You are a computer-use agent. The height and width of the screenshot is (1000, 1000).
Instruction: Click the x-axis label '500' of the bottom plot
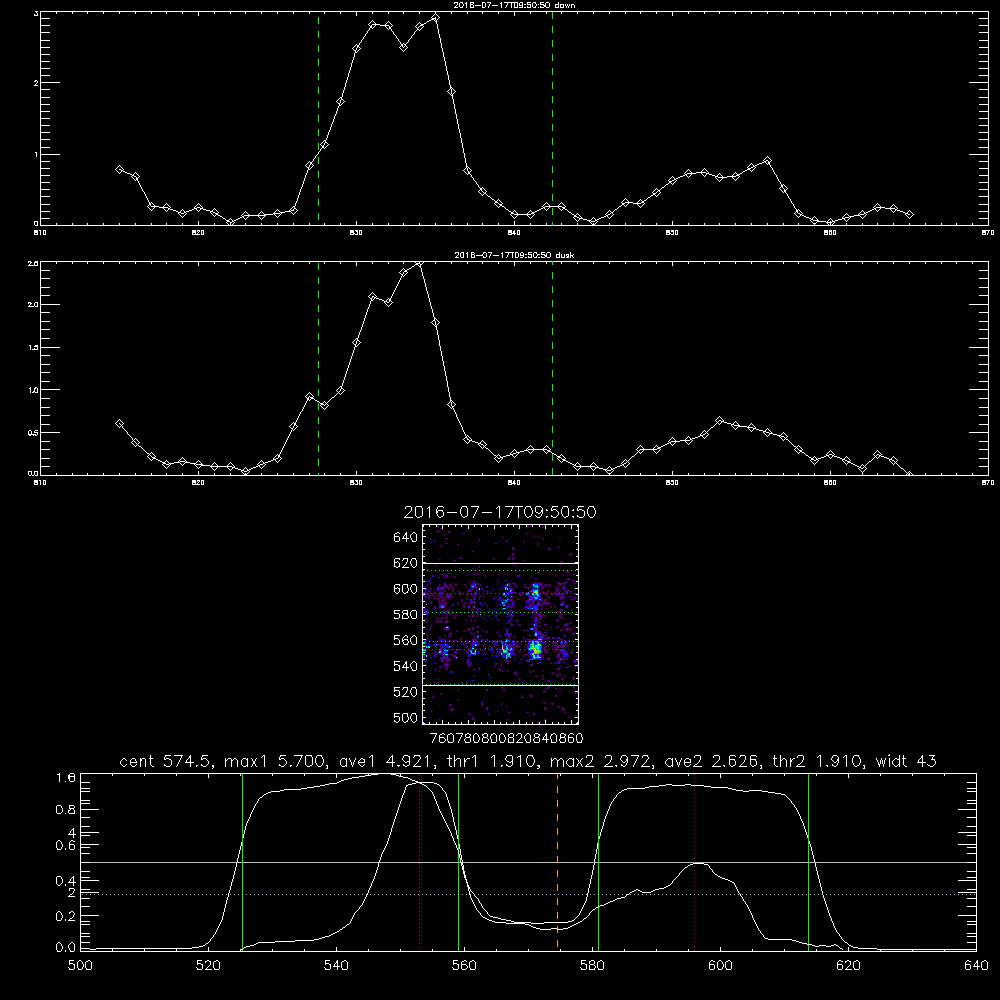(80, 965)
